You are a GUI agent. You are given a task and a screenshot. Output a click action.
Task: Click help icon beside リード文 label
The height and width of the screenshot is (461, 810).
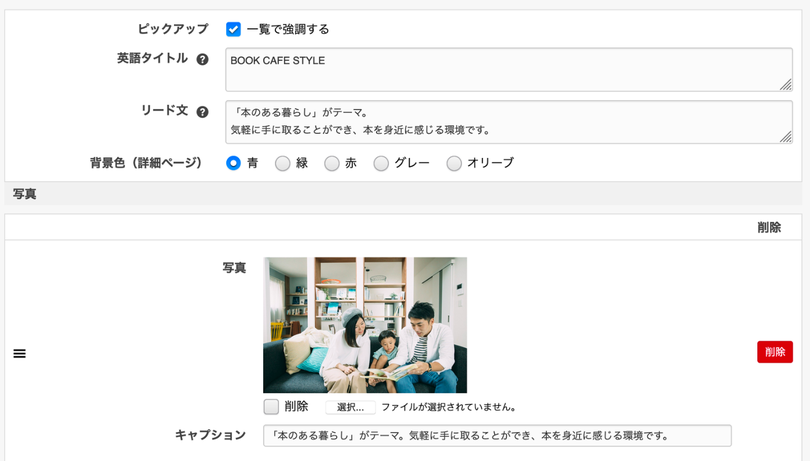pos(203,112)
